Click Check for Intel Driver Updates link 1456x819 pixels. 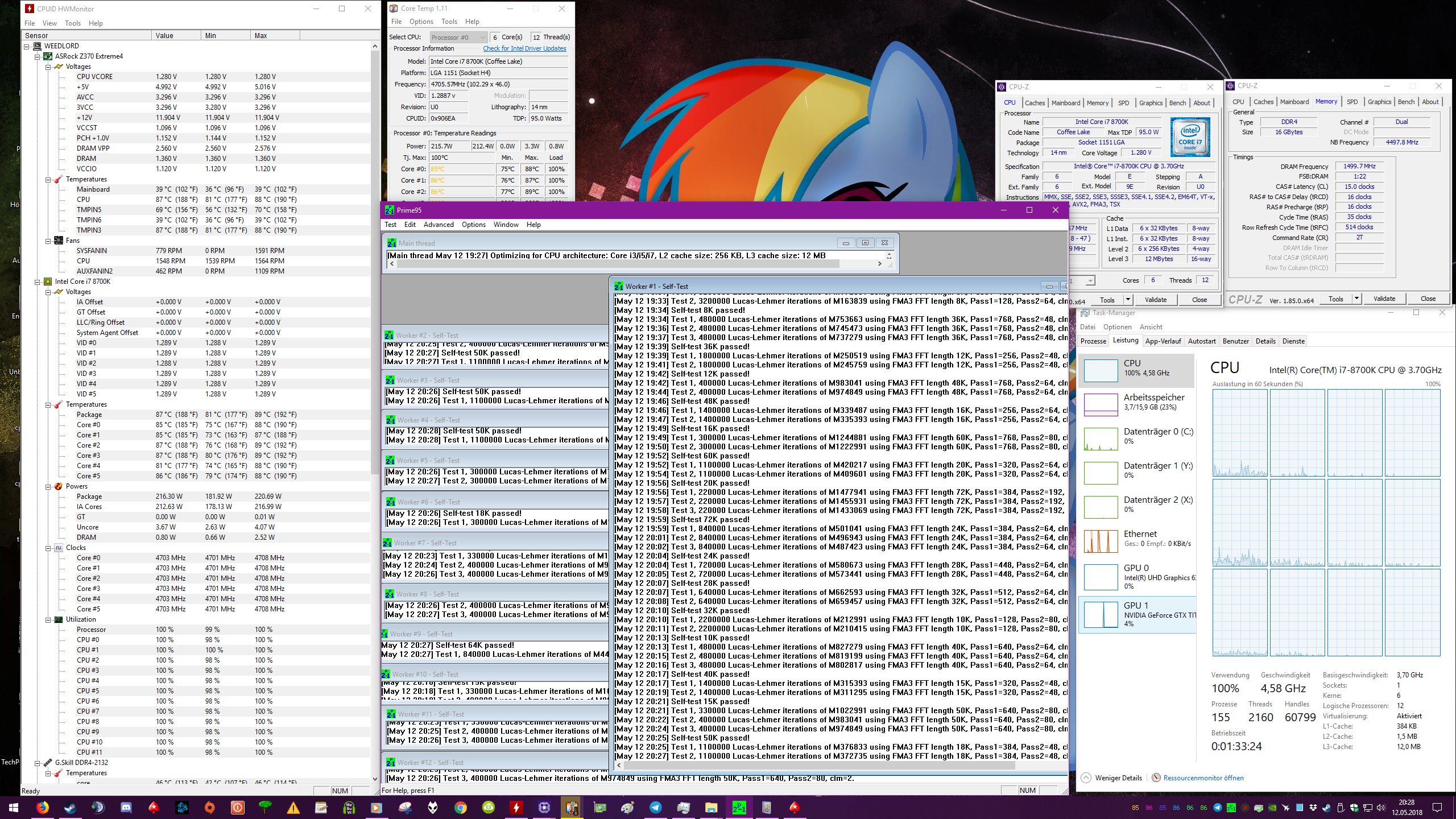[524, 48]
